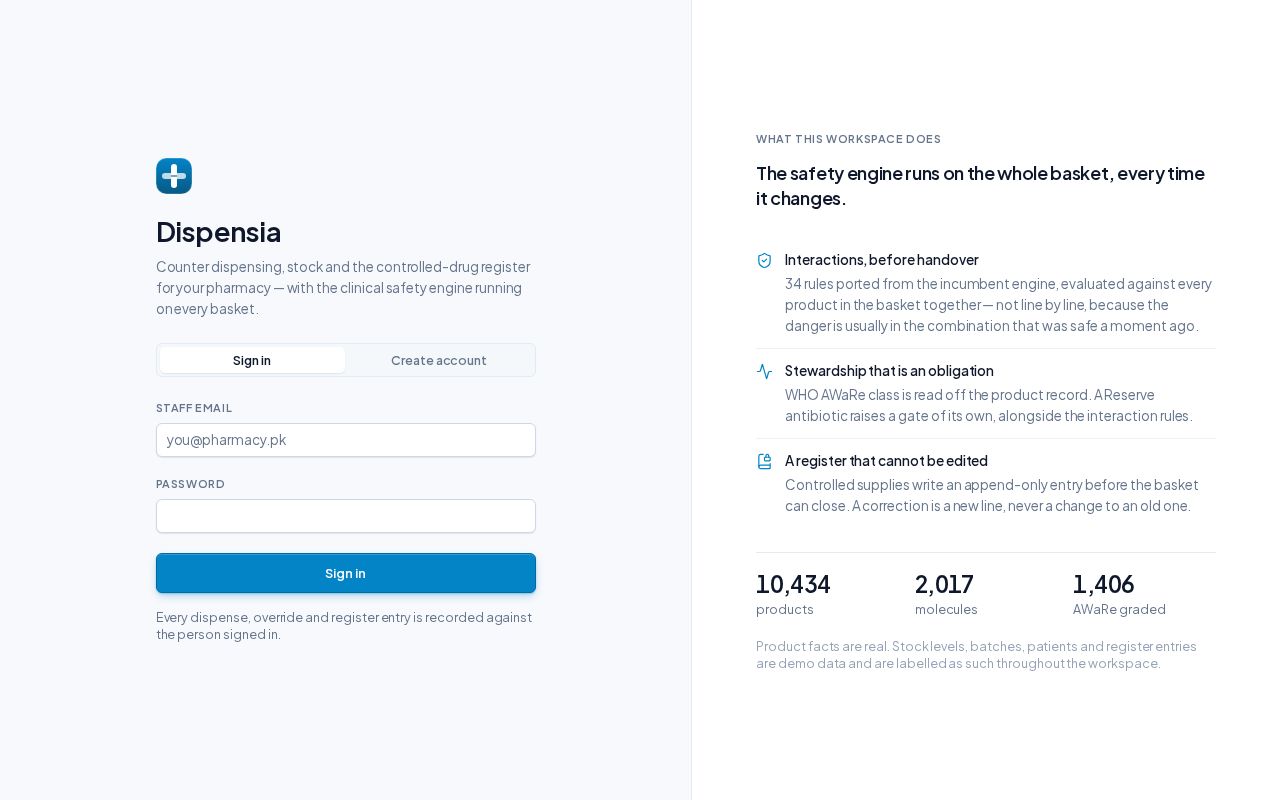Image resolution: width=1280 pixels, height=800 pixels.
Task: Click the 2,017 molecules statistic
Action: click(x=946, y=594)
